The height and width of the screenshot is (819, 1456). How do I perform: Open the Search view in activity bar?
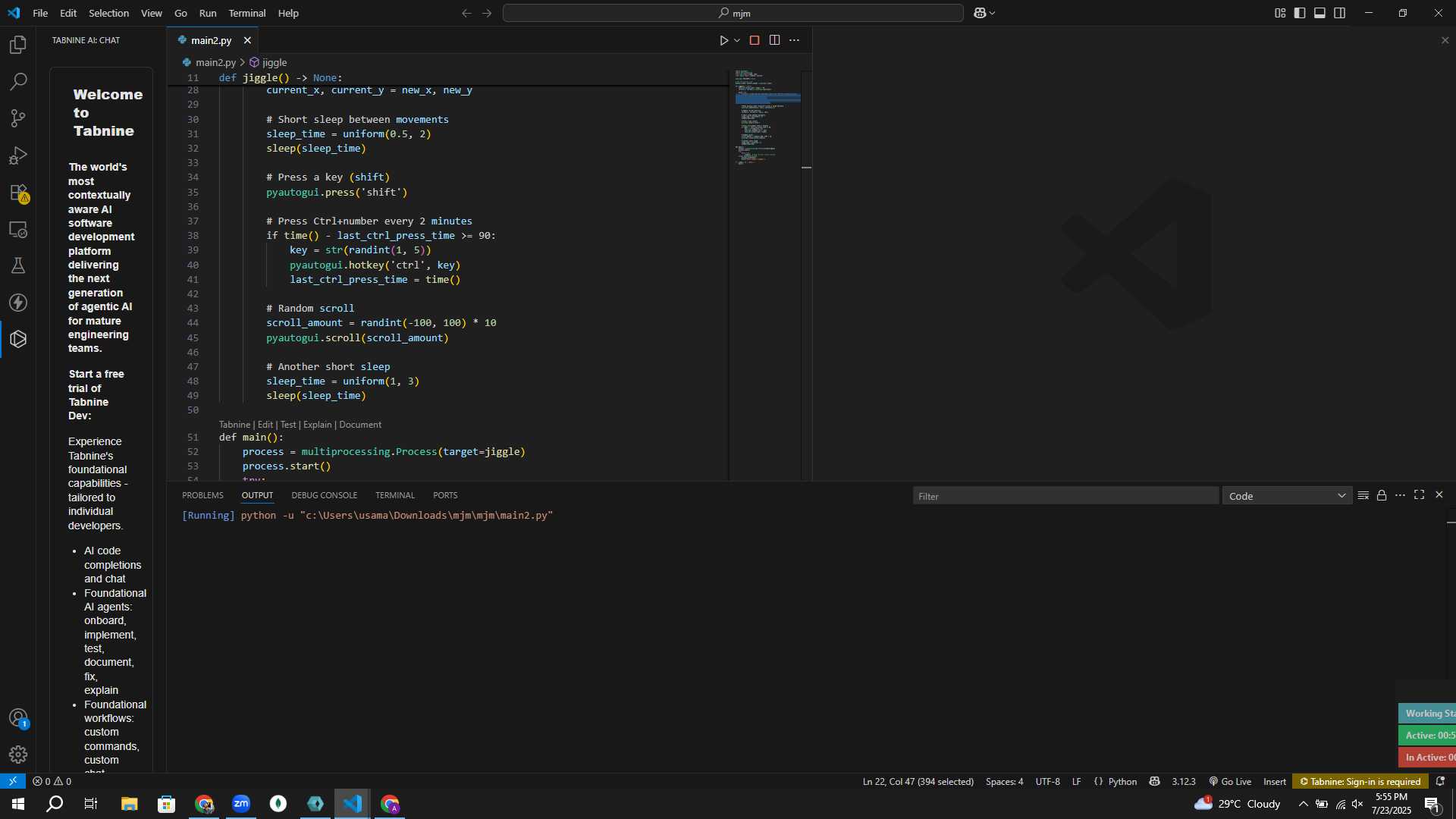coord(18,82)
